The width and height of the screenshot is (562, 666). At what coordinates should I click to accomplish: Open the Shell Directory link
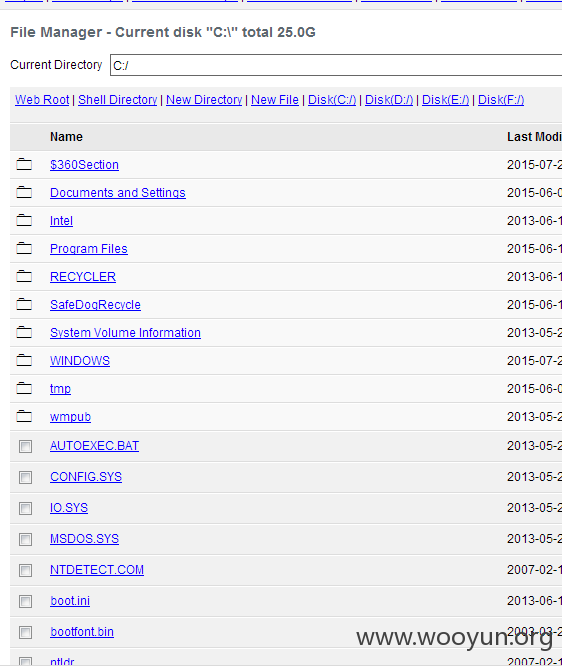pyautogui.click(x=118, y=100)
